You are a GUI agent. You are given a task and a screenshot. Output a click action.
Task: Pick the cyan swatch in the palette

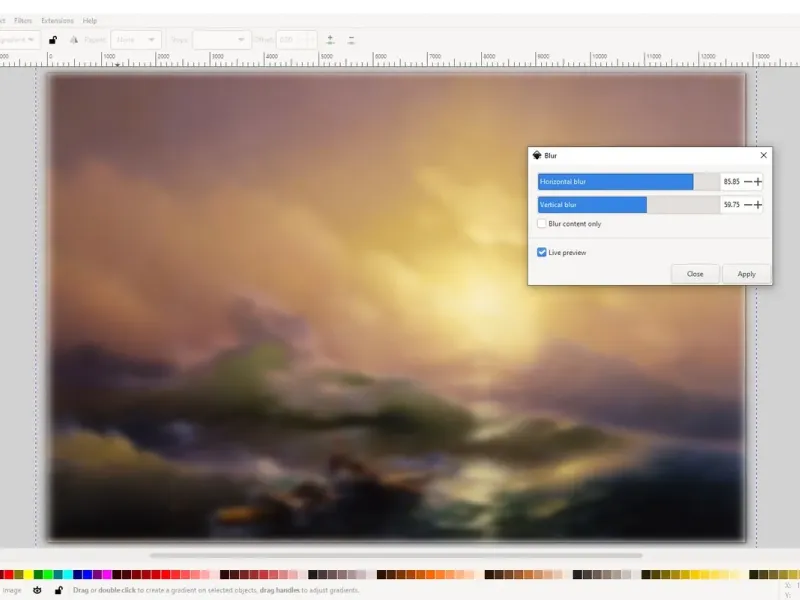point(68,574)
